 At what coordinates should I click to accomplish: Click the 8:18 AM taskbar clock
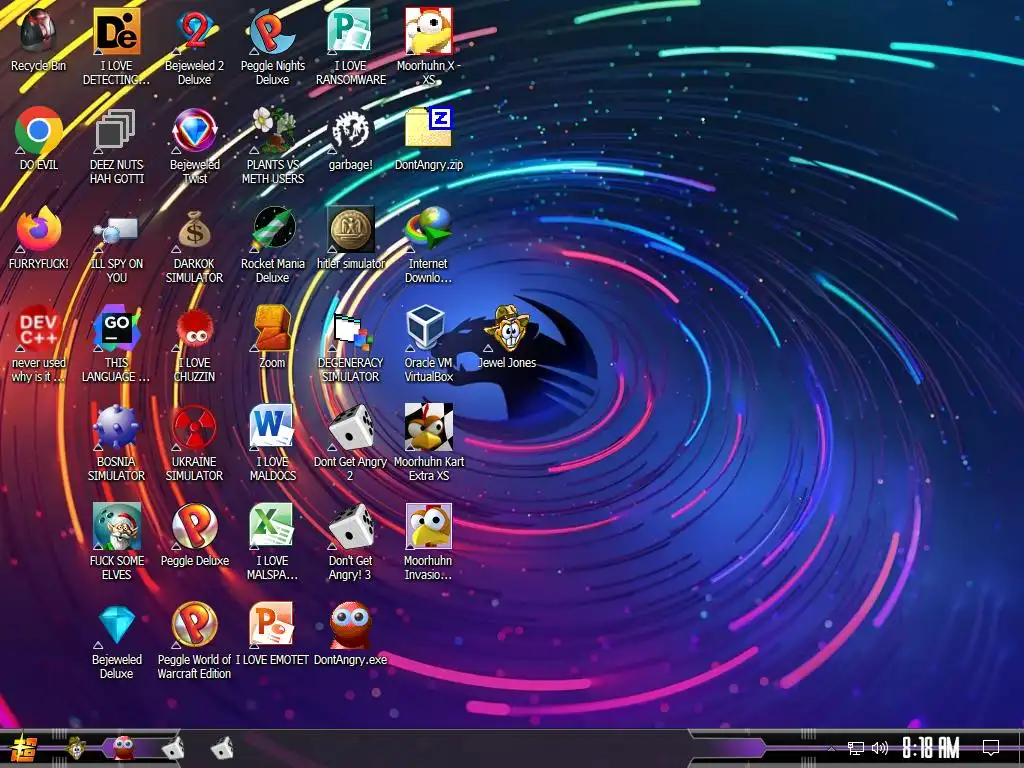click(931, 748)
